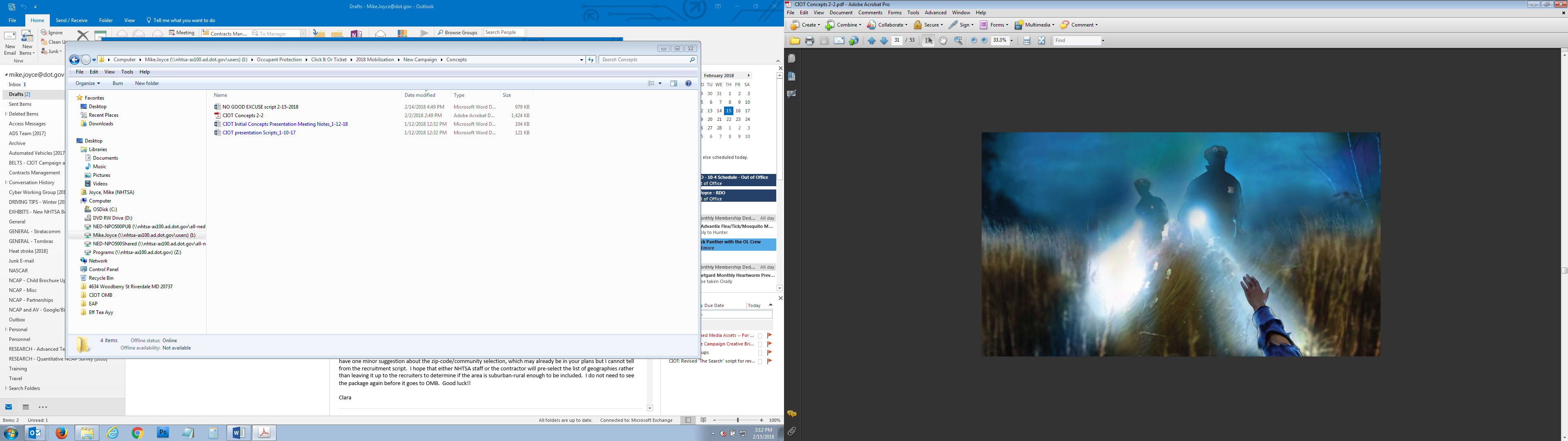
Task: Expand the Organize dropdown in Explorer
Action: (88, 83)
